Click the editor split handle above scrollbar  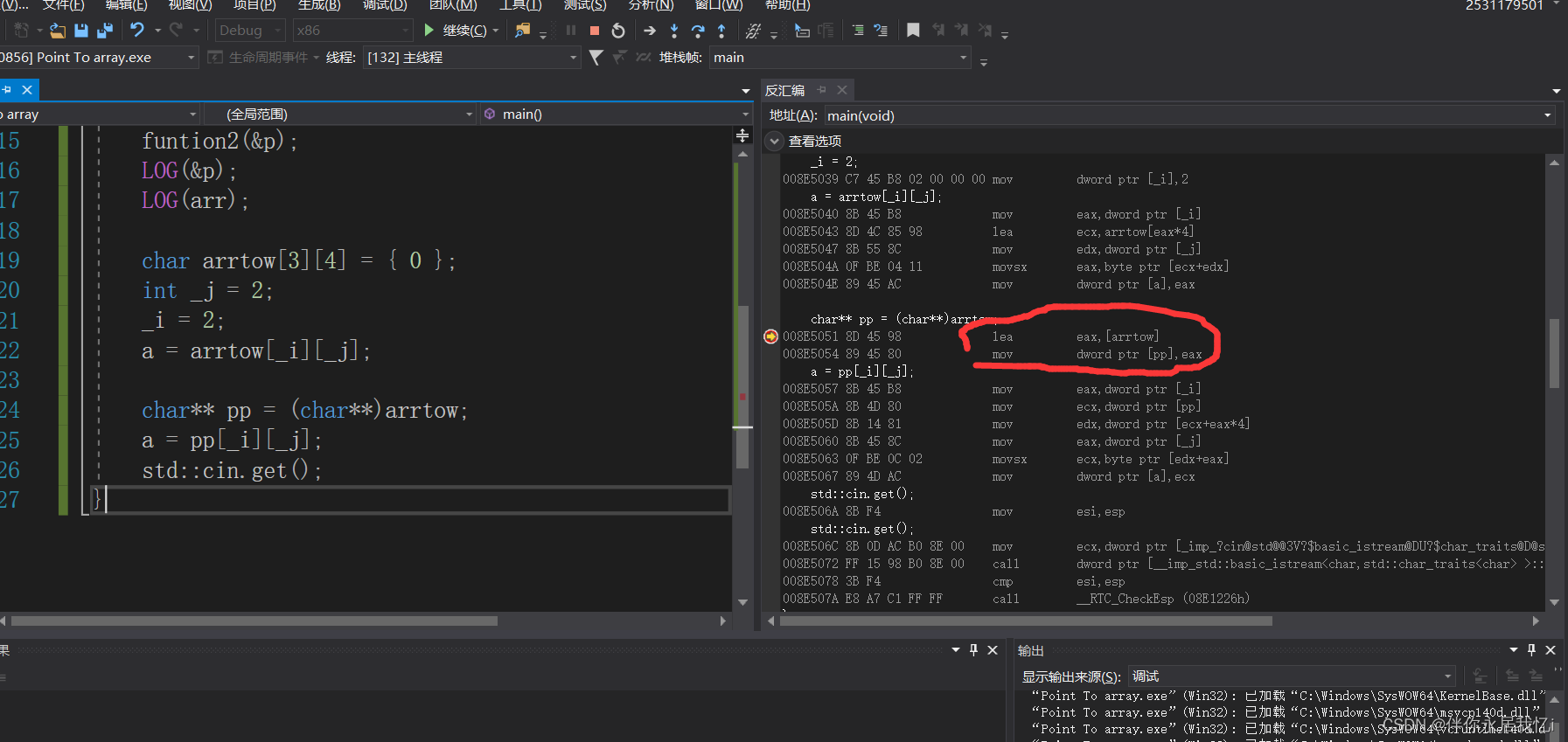(x=742, y=135)
